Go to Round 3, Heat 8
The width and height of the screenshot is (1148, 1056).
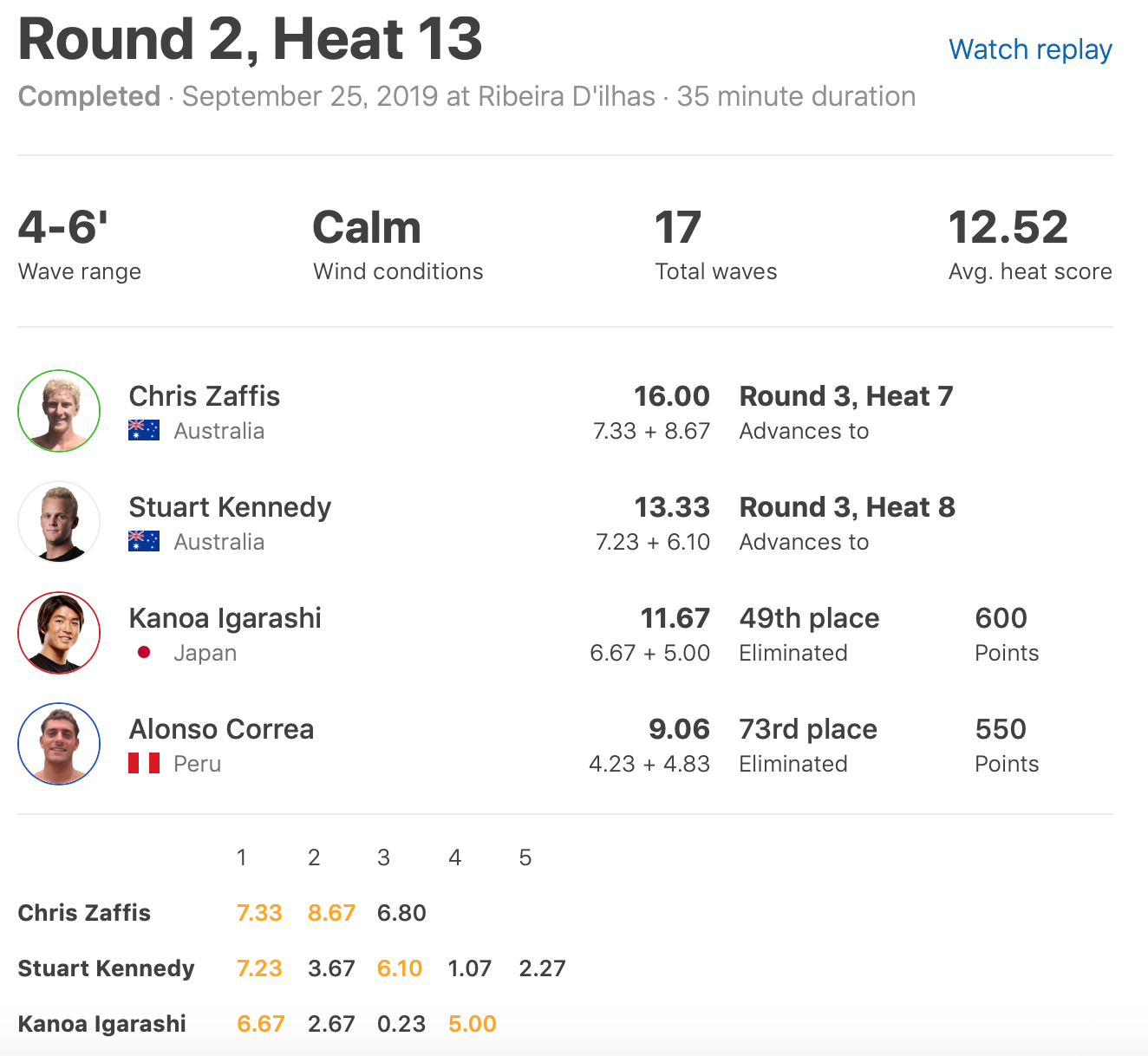pyautogui.click(x=846, y=507)
